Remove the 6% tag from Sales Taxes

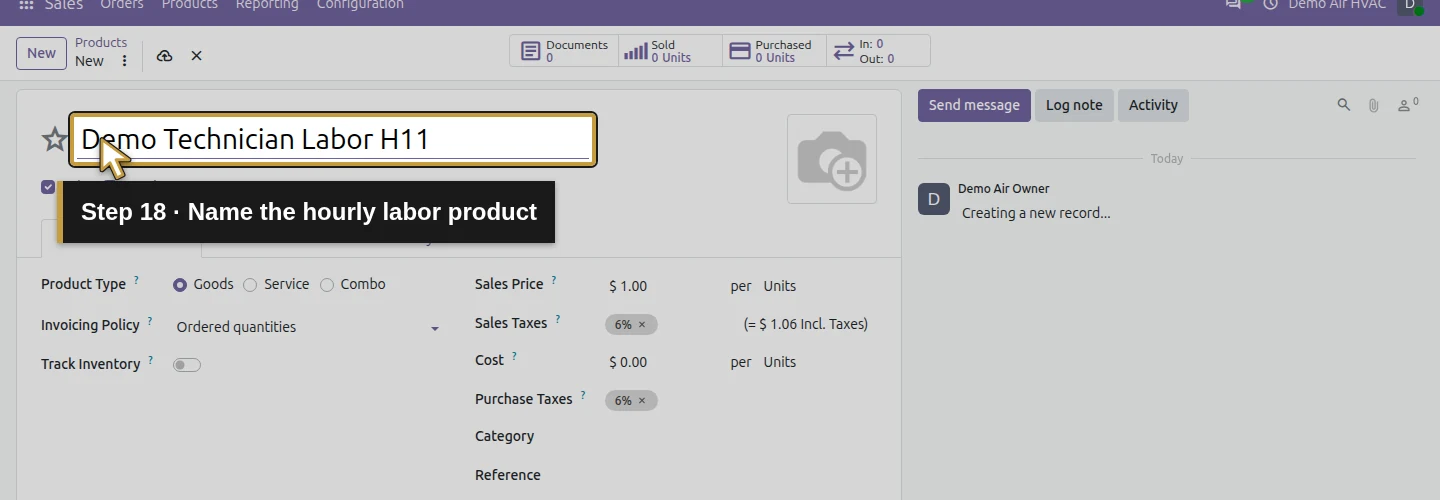(642, 325)
